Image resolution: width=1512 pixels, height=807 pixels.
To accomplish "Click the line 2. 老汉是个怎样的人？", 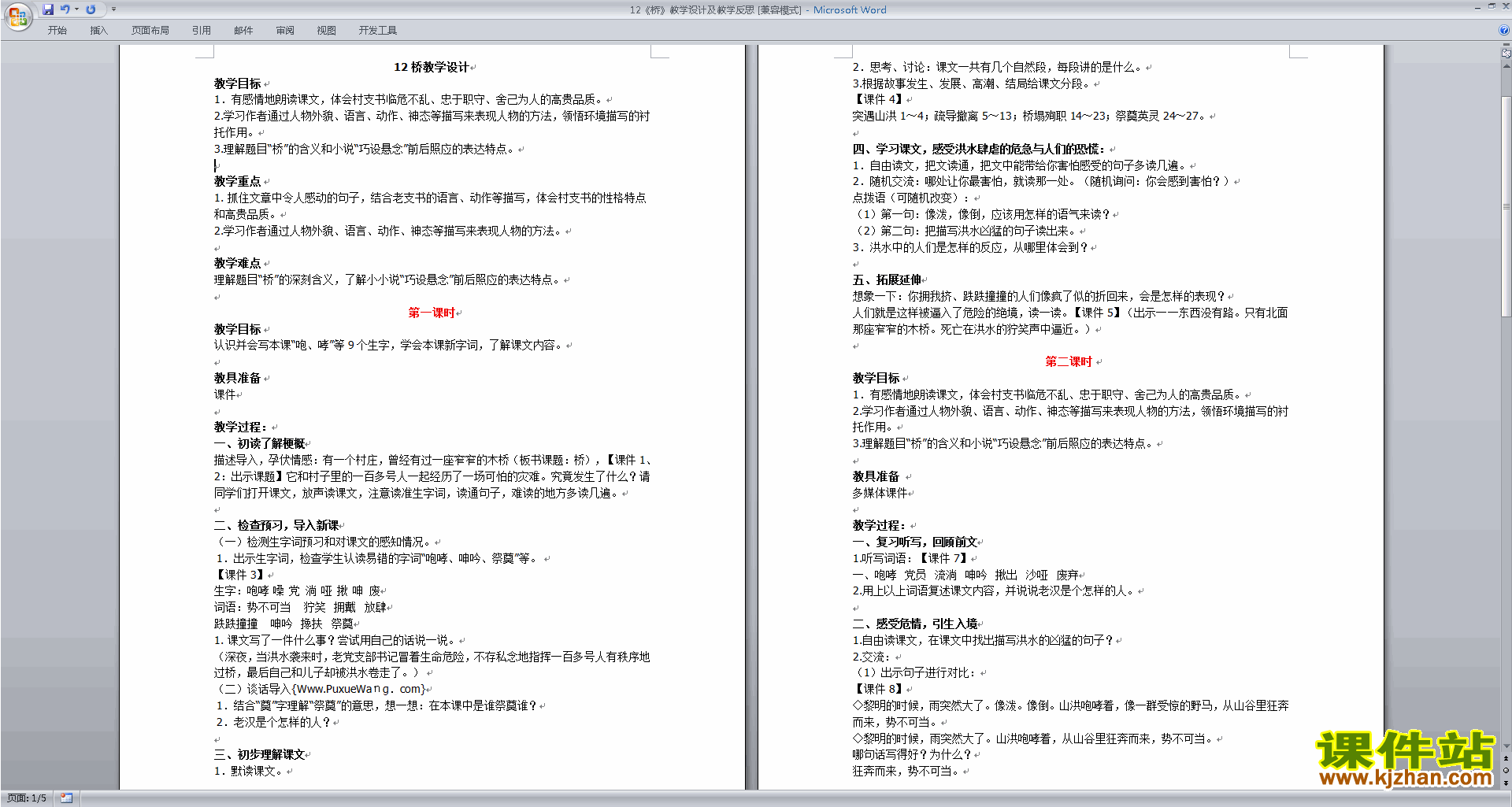I will coord(272,722).
